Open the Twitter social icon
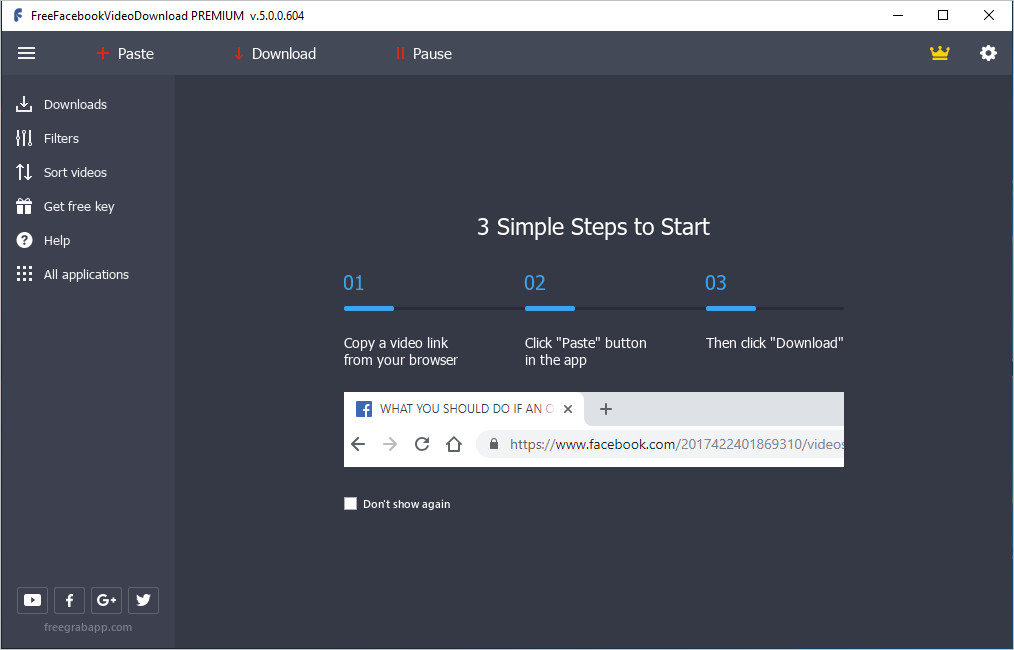The width and height of the screenshot is (1014, 650). (144, 600)
